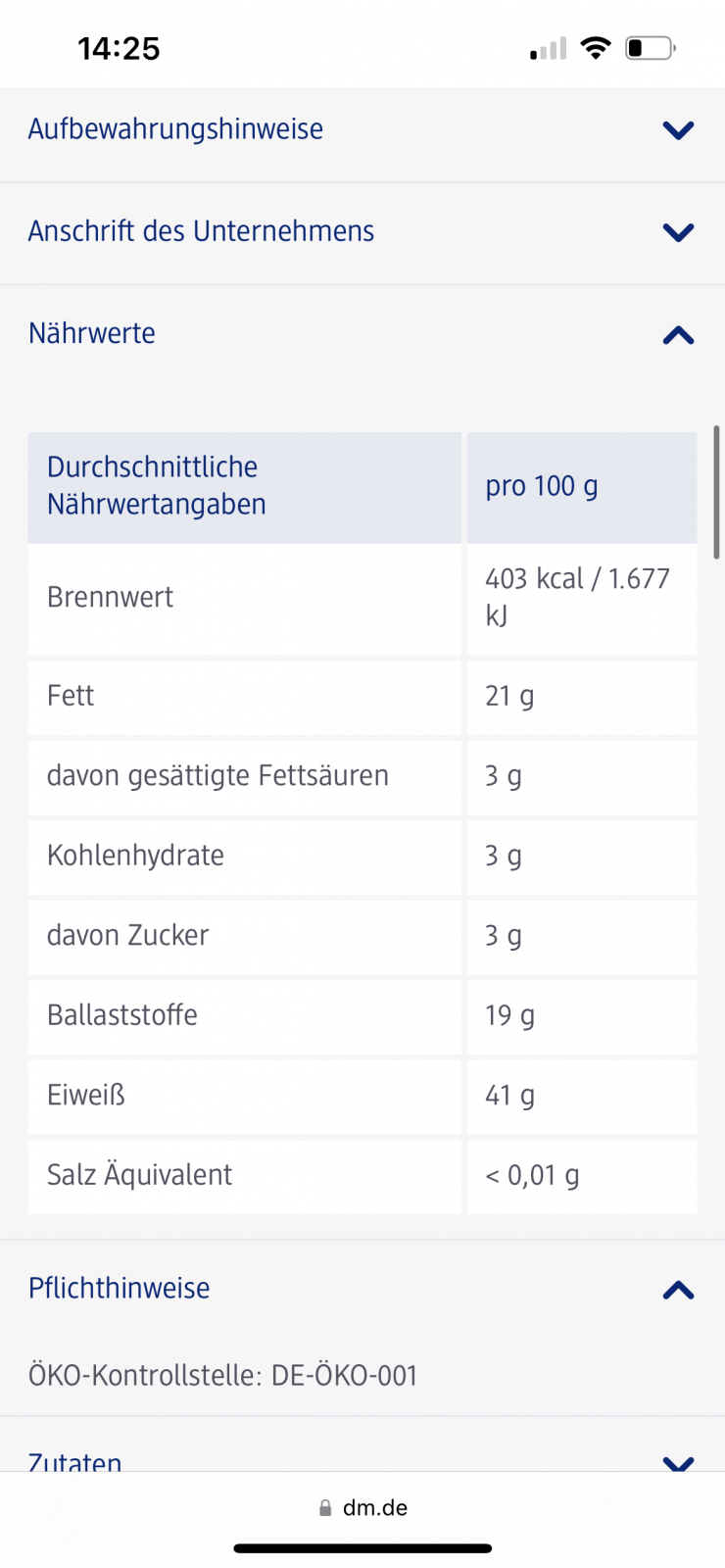The width and height of the screenshot is (725, 1568).
Task: Tap the 14:25 clock in status bar
Action: (119, 48)
